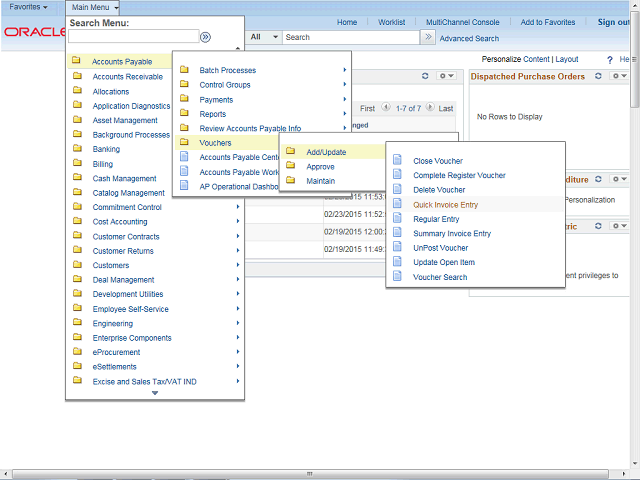Viewport: 640px width, 480px height.
Task: Open the All search category dropdown
Action: point(264,37)
